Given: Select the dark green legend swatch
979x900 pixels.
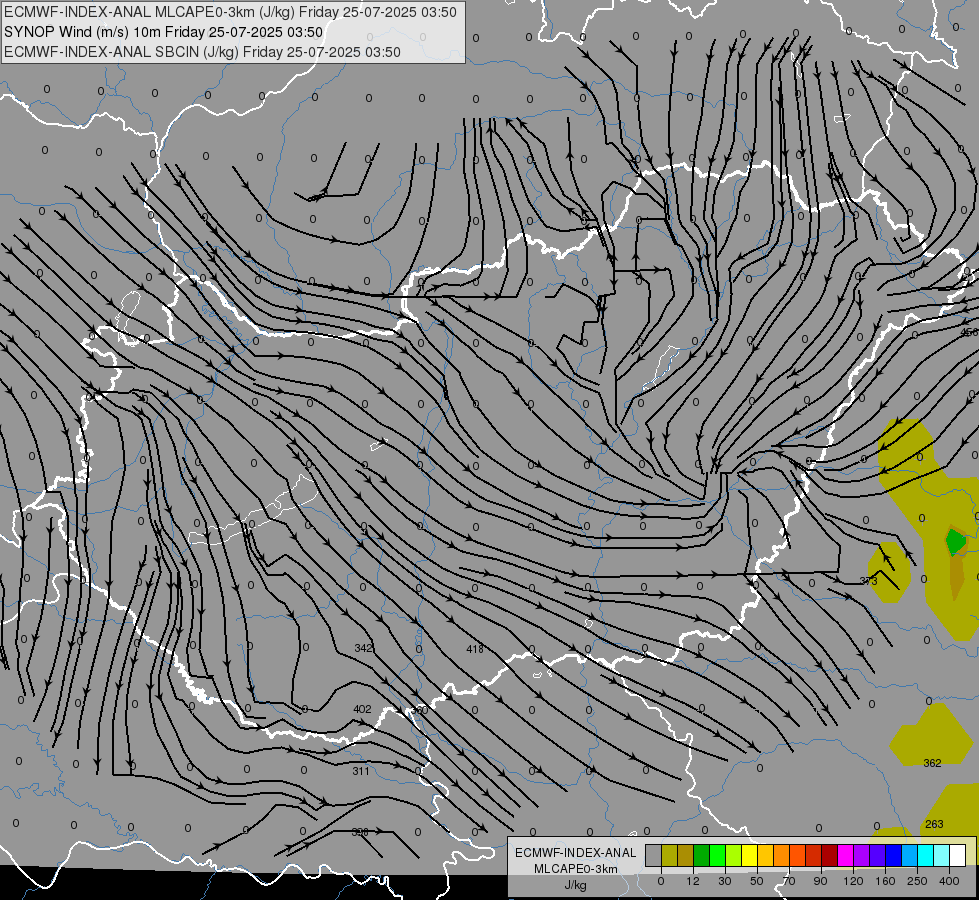Looking at the screenshot, I should pos(702,855).
